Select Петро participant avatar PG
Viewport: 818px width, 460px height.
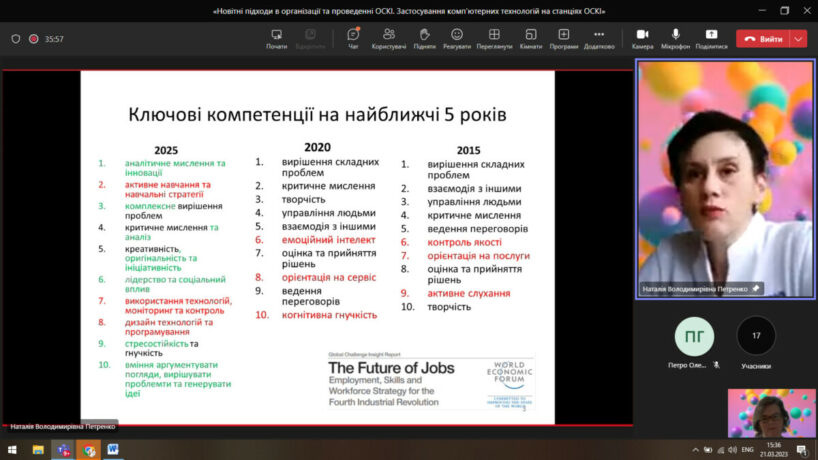694,336
